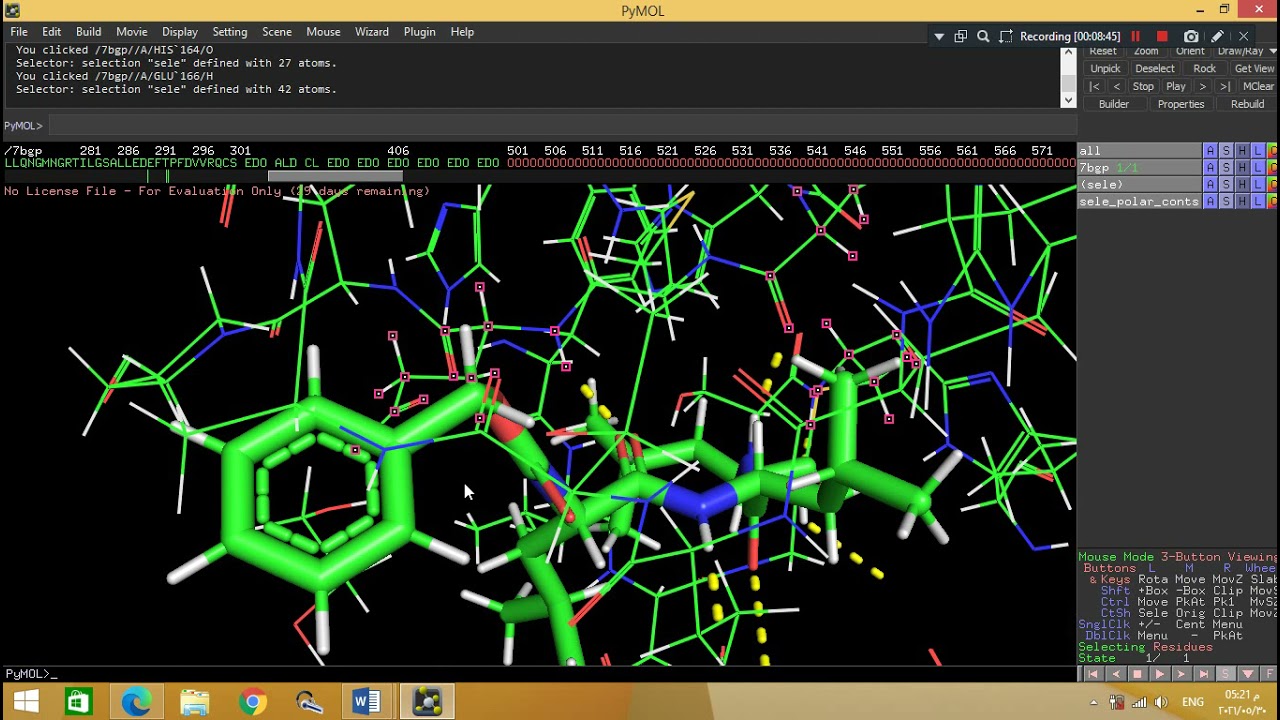The image size is (1280, 720).
Task: Click the sequence viewer horizontal scrollbar thumb
Action: [x=335, y=176]
